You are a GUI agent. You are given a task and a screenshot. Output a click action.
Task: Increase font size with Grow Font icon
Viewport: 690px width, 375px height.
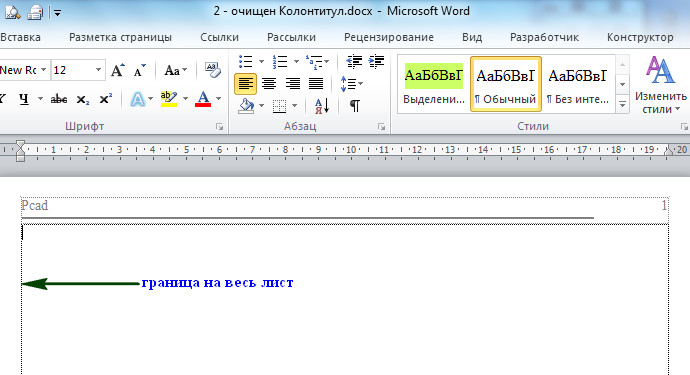[x=117, y=70]
